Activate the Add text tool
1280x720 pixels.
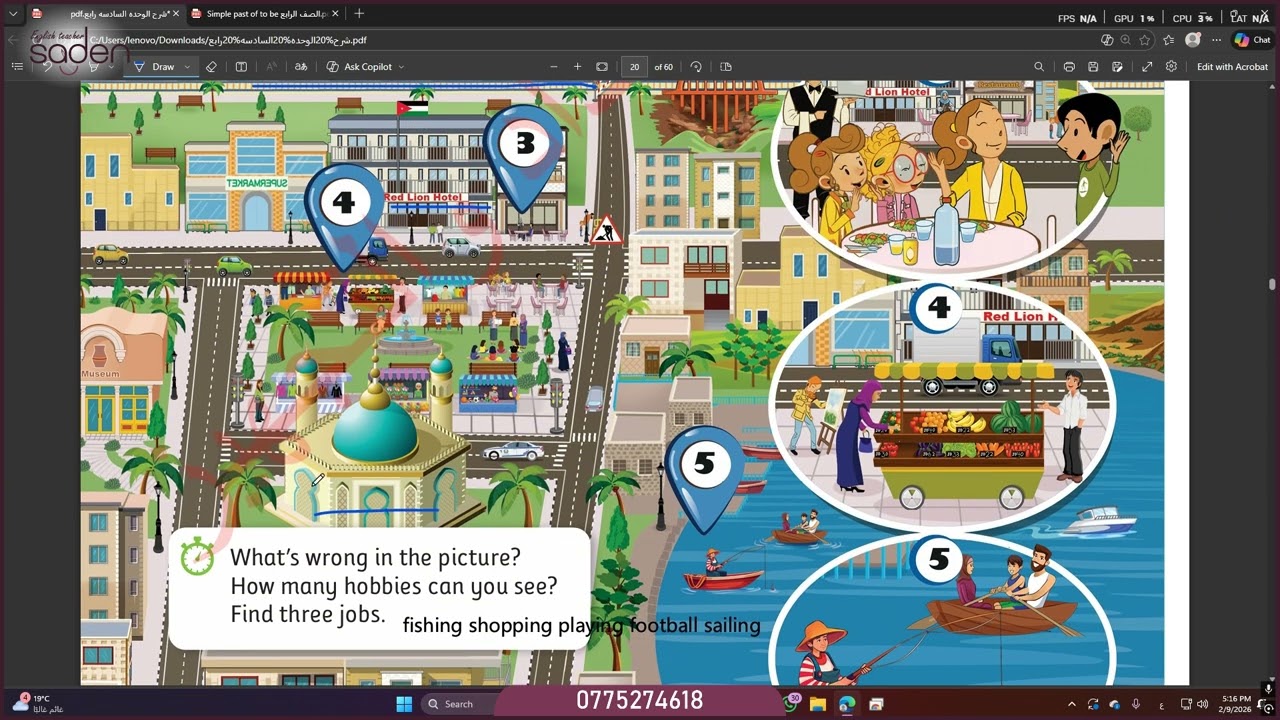(241, 67)
